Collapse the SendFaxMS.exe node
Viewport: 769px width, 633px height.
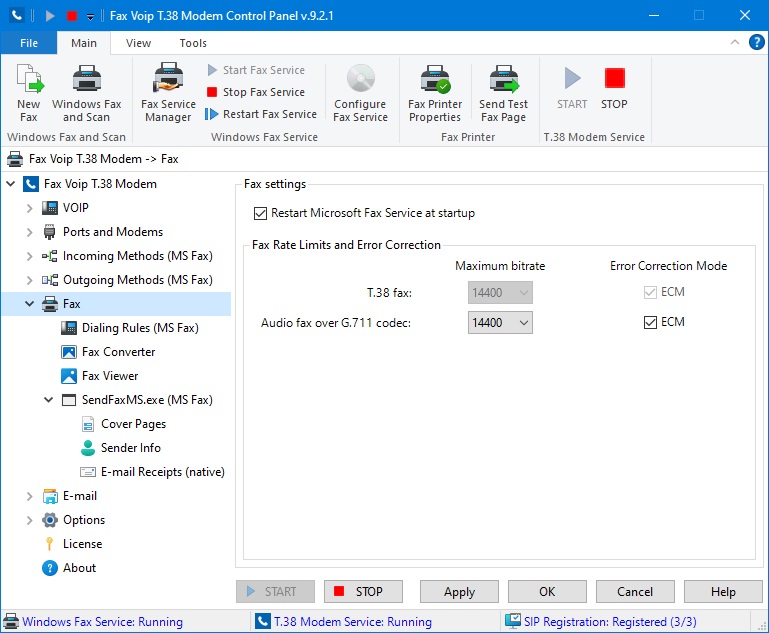(49, 400)
